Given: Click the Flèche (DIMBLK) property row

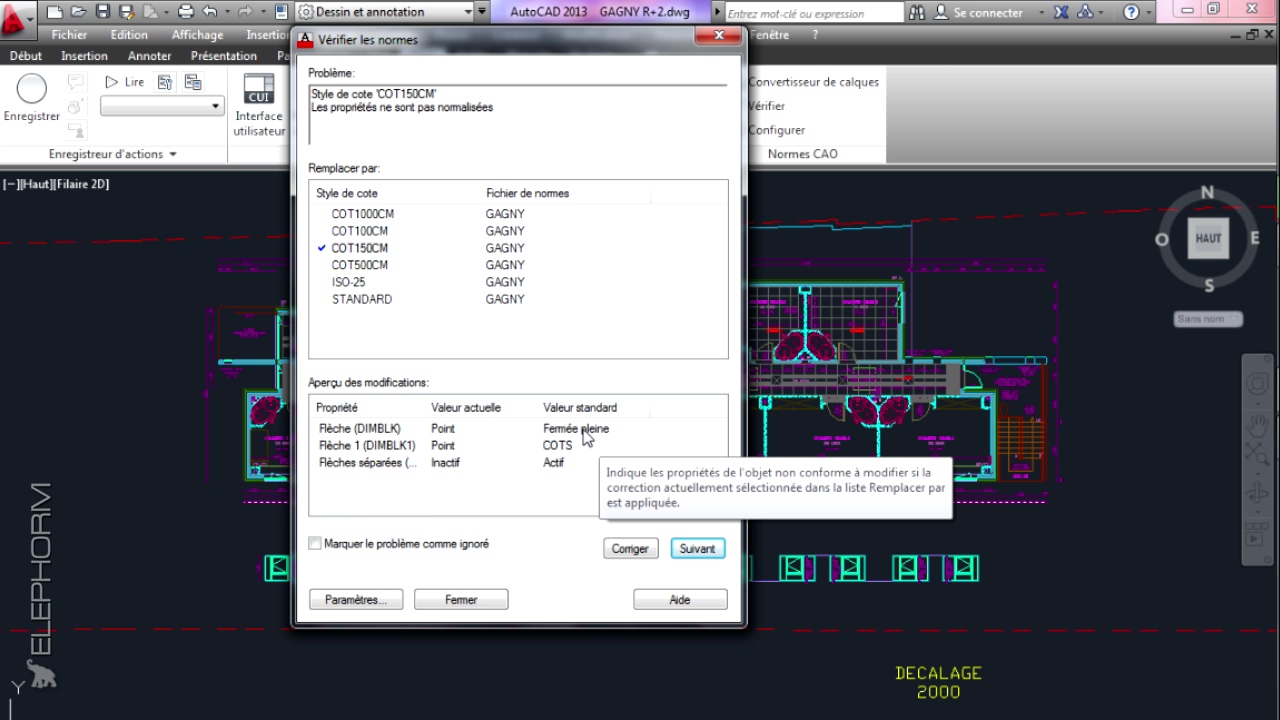Looking at the screenshot, I should (518, 428).
